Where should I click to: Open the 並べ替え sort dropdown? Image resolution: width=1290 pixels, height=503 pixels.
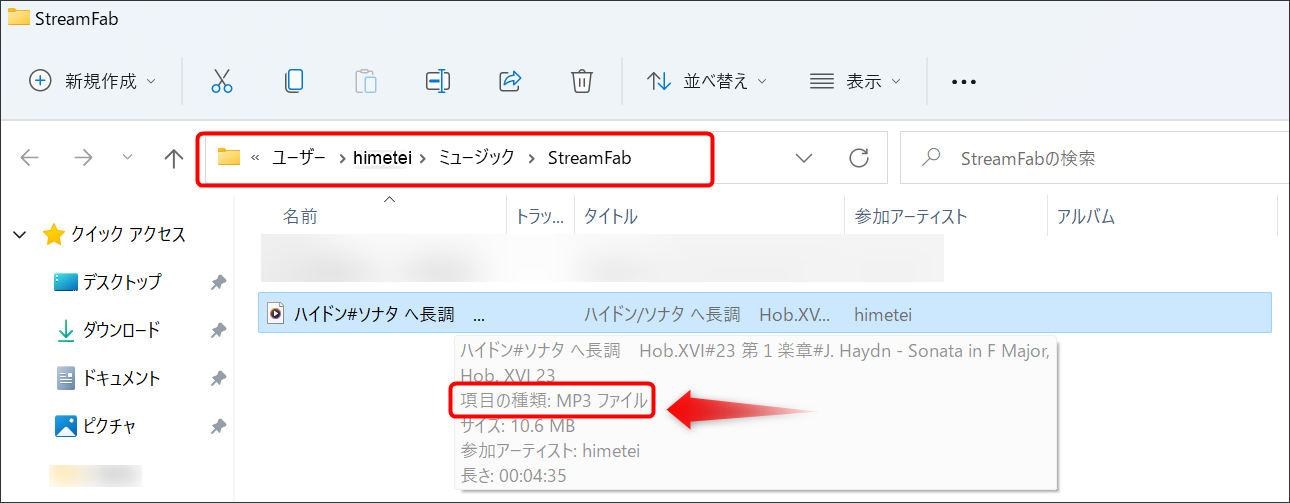click(707, 81)
